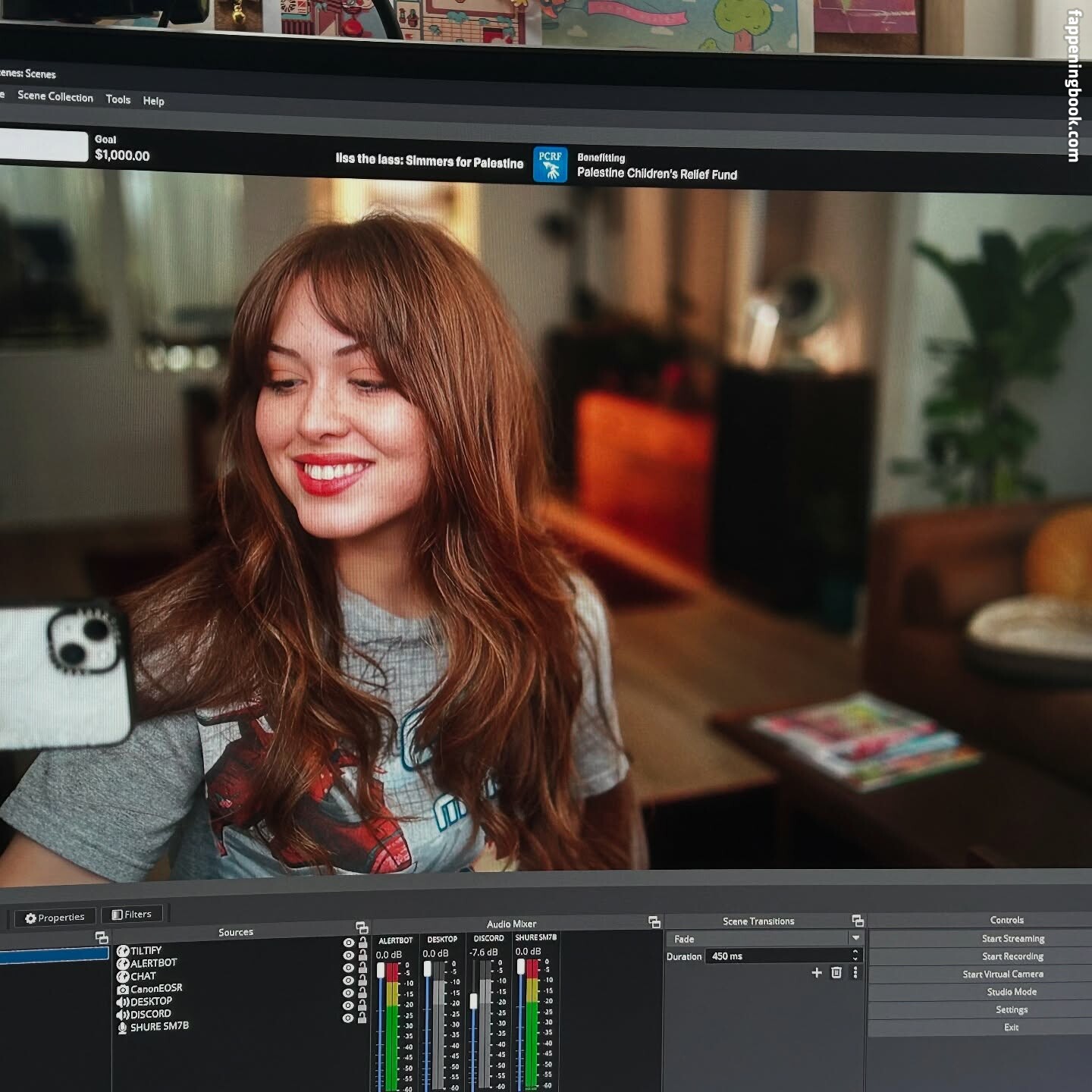Unlock the TILTIFY source lock icon
Image resolution: width=1092 pixels, height=1092 pixels.
point(362,943)
